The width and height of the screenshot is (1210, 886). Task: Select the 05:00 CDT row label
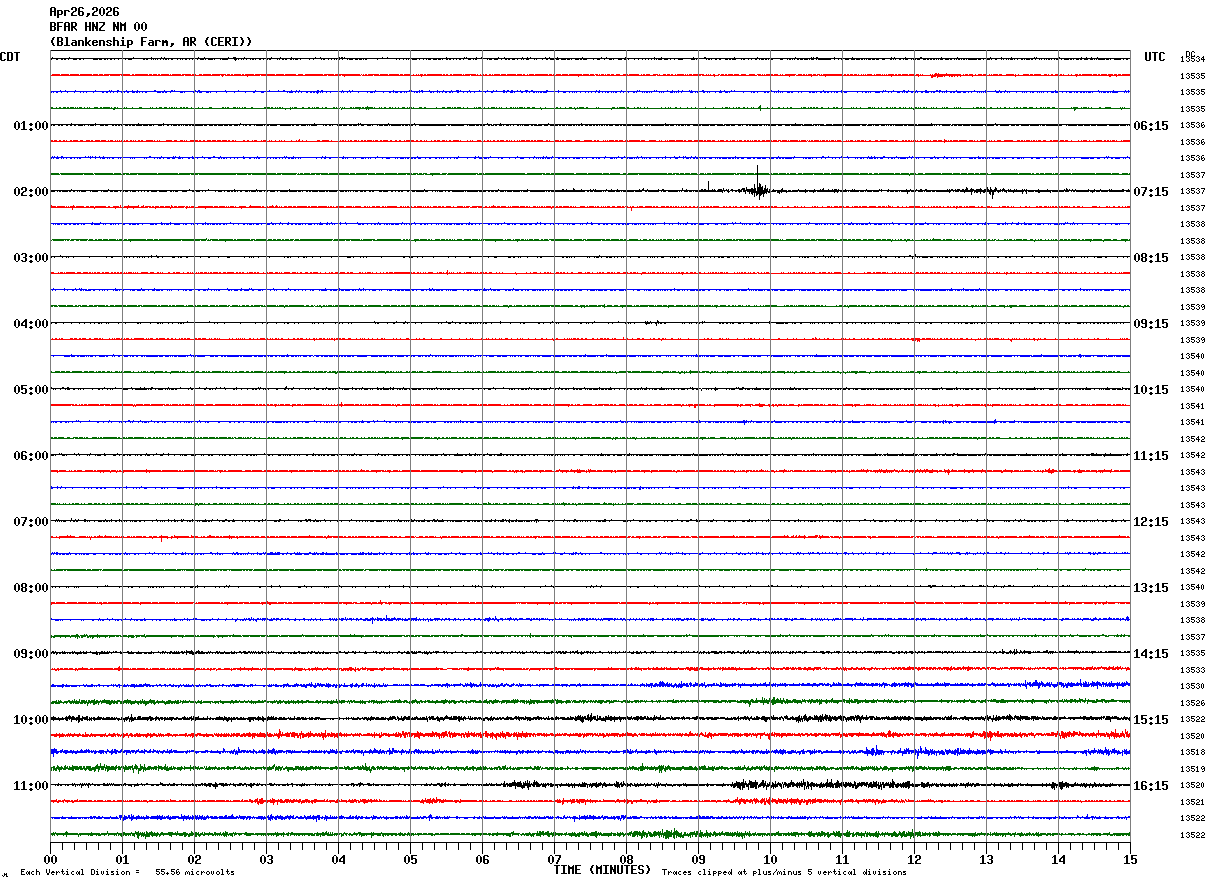tap(31, 390)
